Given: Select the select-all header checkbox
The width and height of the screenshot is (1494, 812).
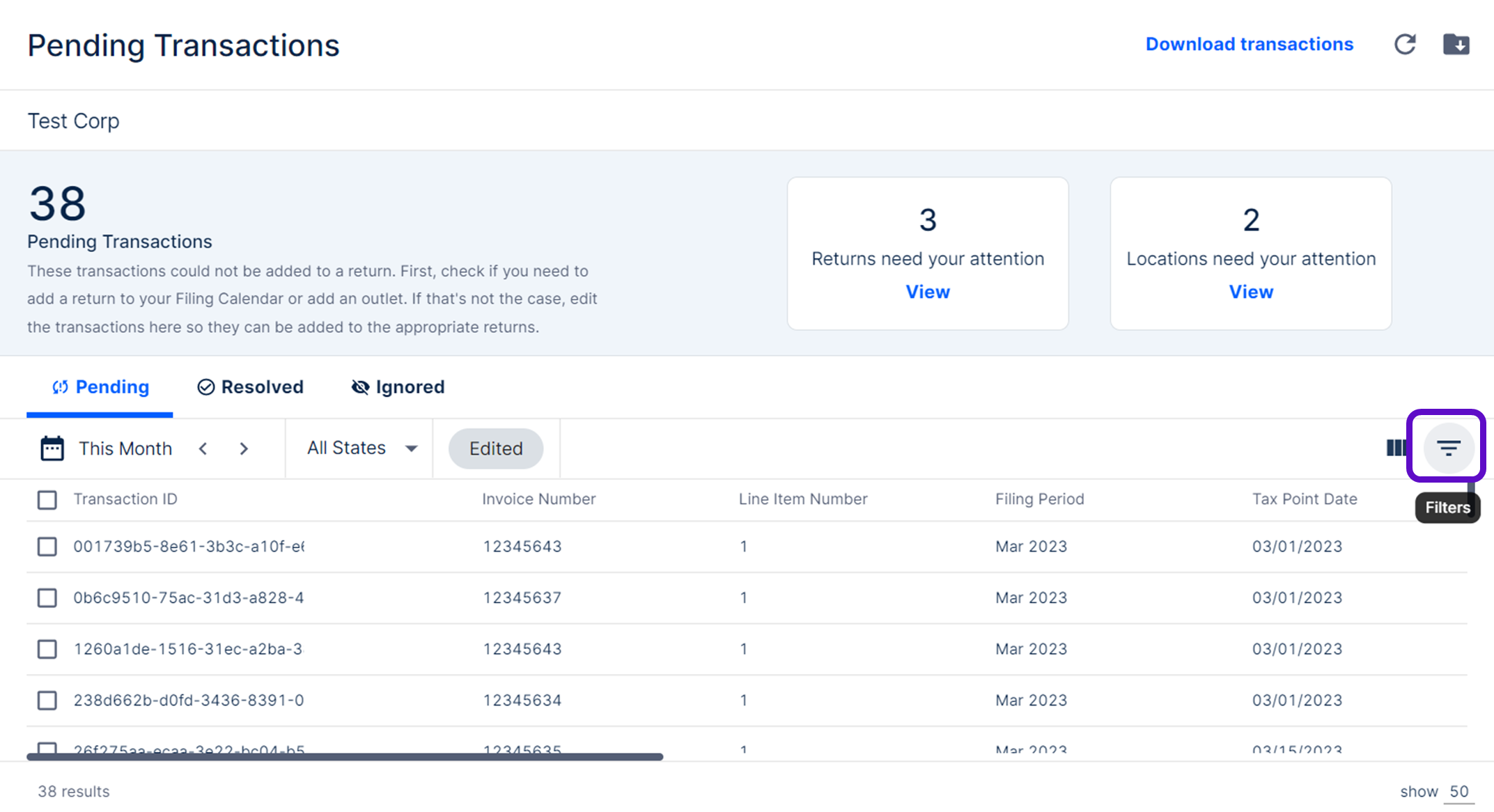Looking at the screenshot, I should pos(47,499).
